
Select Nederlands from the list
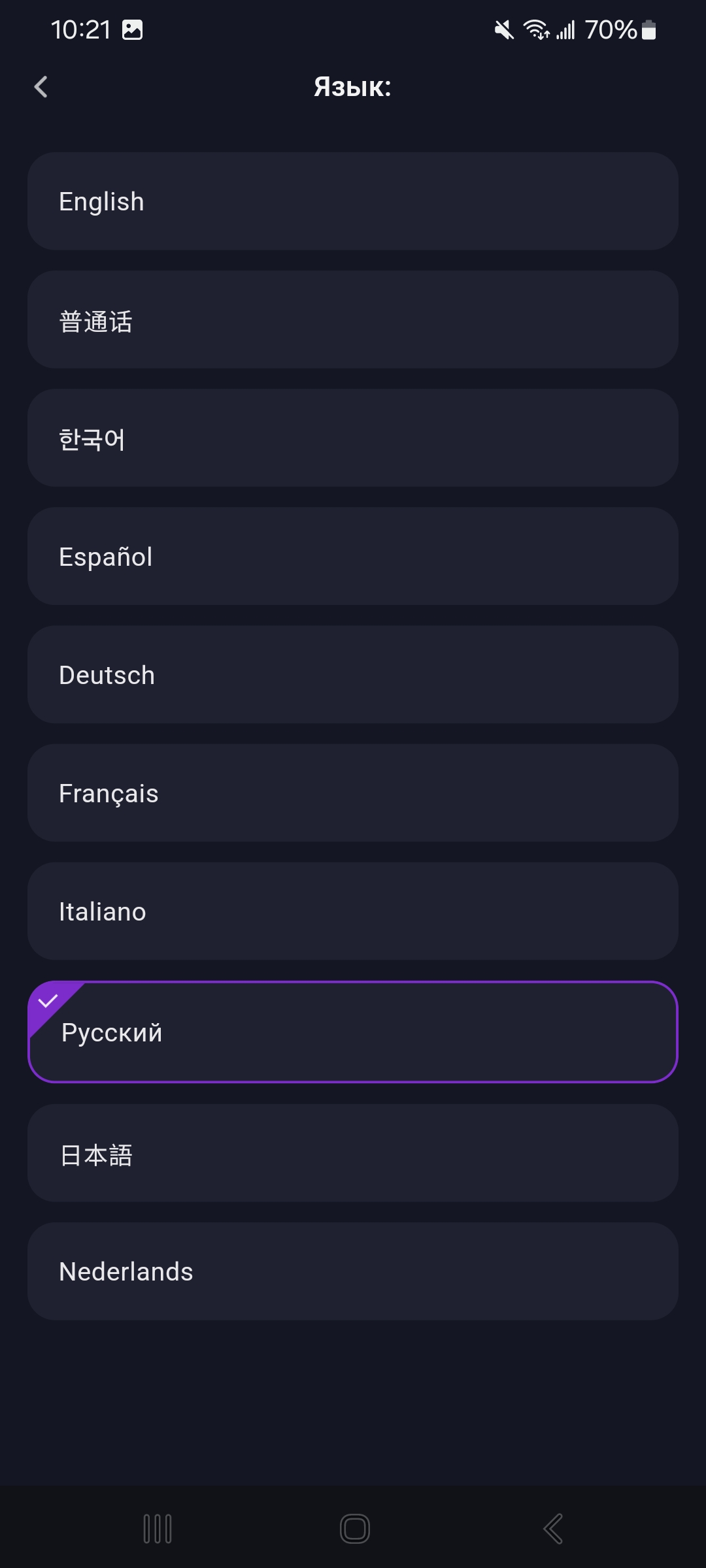point(353,1271)
